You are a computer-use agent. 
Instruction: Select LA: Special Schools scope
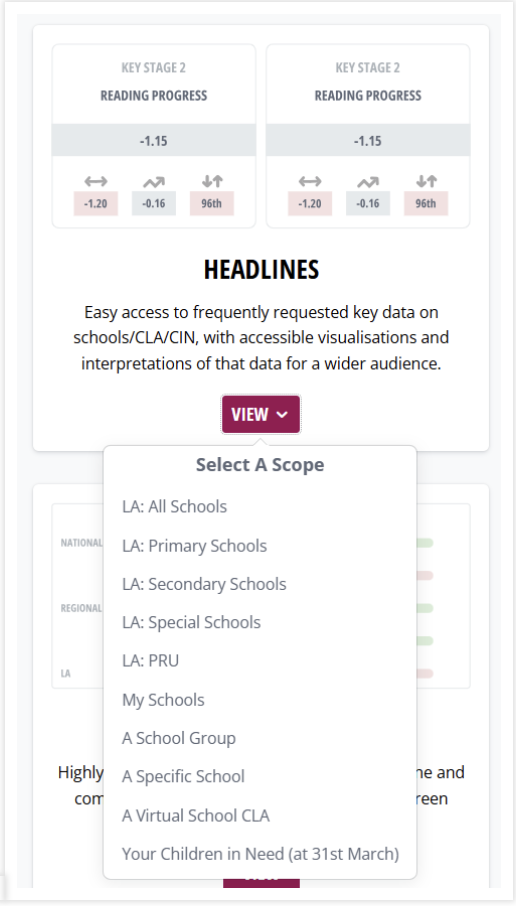coord(191,622)
